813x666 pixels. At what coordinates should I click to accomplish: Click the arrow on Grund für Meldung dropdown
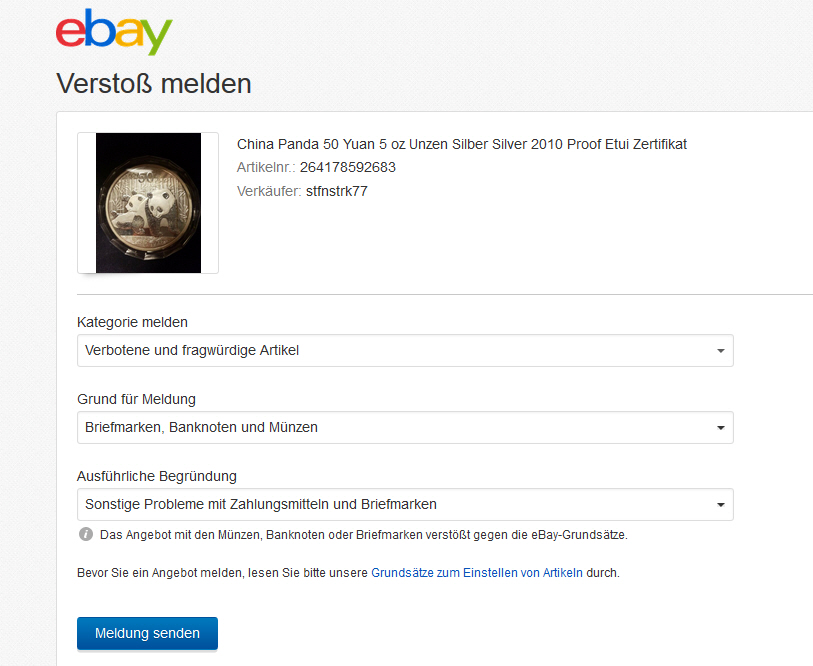coord(720,428)
